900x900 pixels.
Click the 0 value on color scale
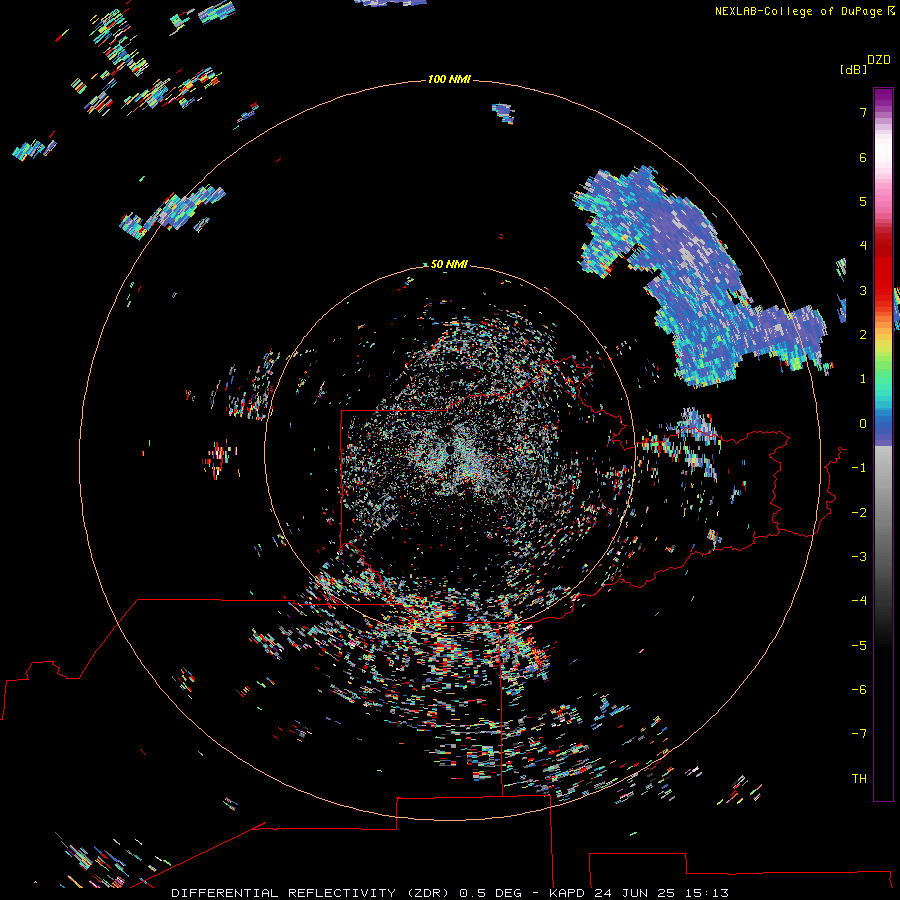pyautogui.click(x=863, y=424)
